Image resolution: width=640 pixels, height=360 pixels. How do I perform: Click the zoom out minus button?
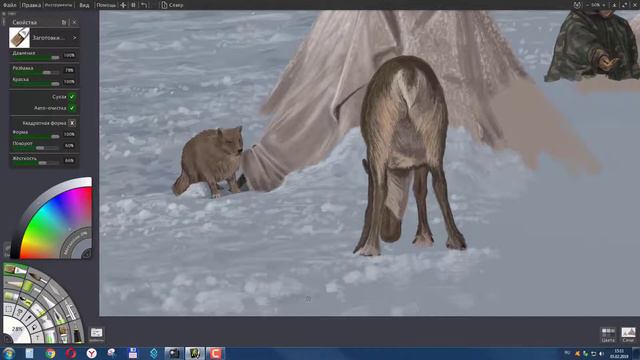tap(588, 5)
